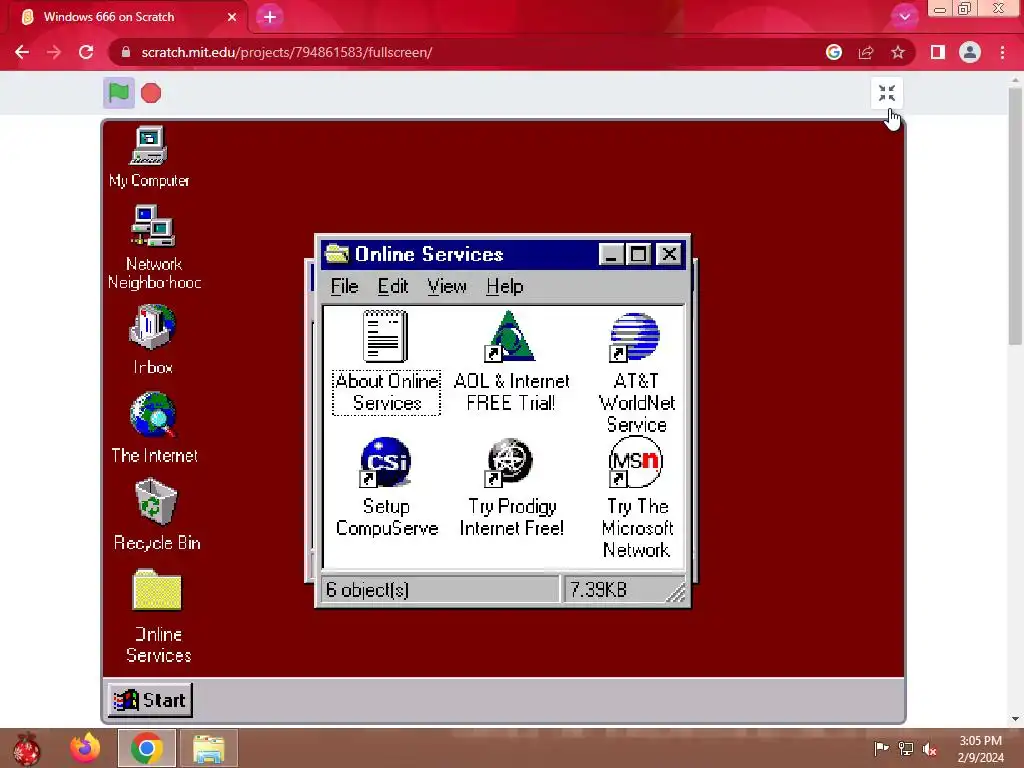Select the Windows 666 on Scratch tab
Image resolution: width=1024 pixels, height=768 pixels.
(x=128, y=17)
